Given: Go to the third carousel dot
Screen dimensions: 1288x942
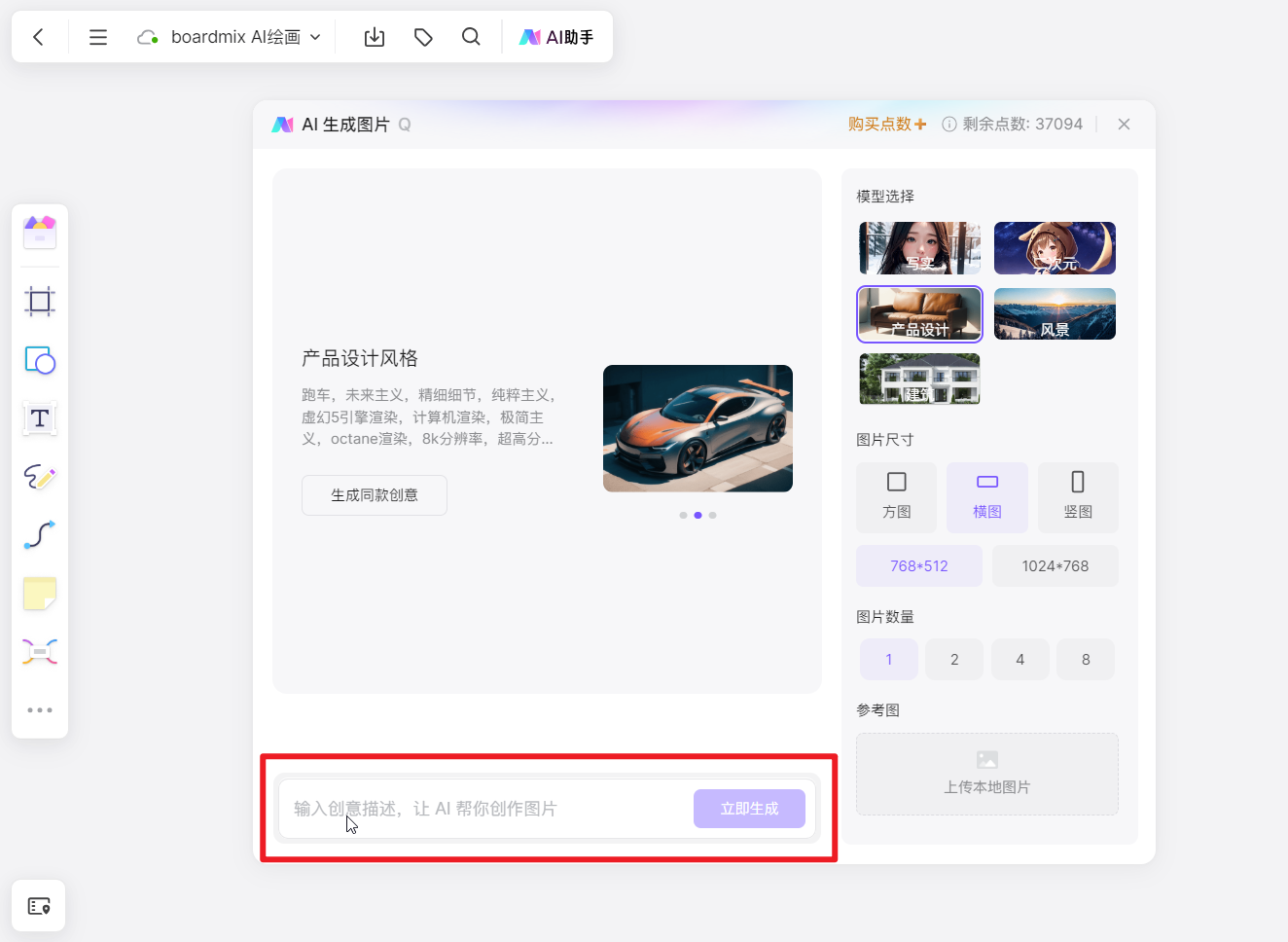Looking at the screenshot, I should (x=713, y=515).
